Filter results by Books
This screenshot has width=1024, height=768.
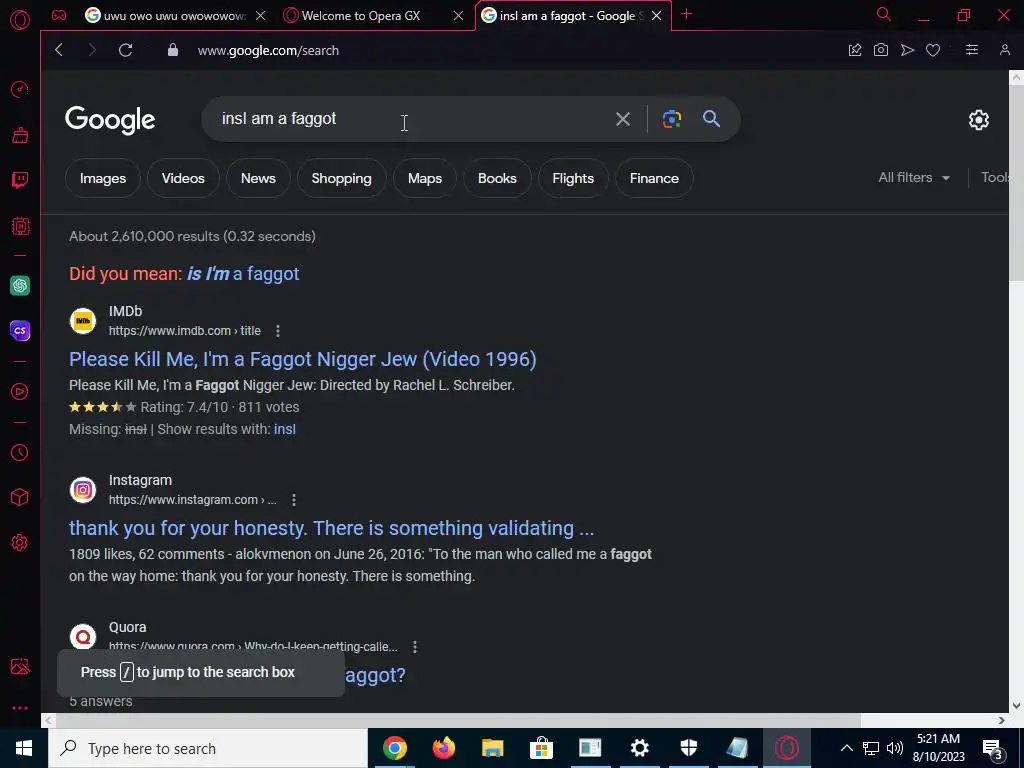pyautogui.click(x=497, y=178)
